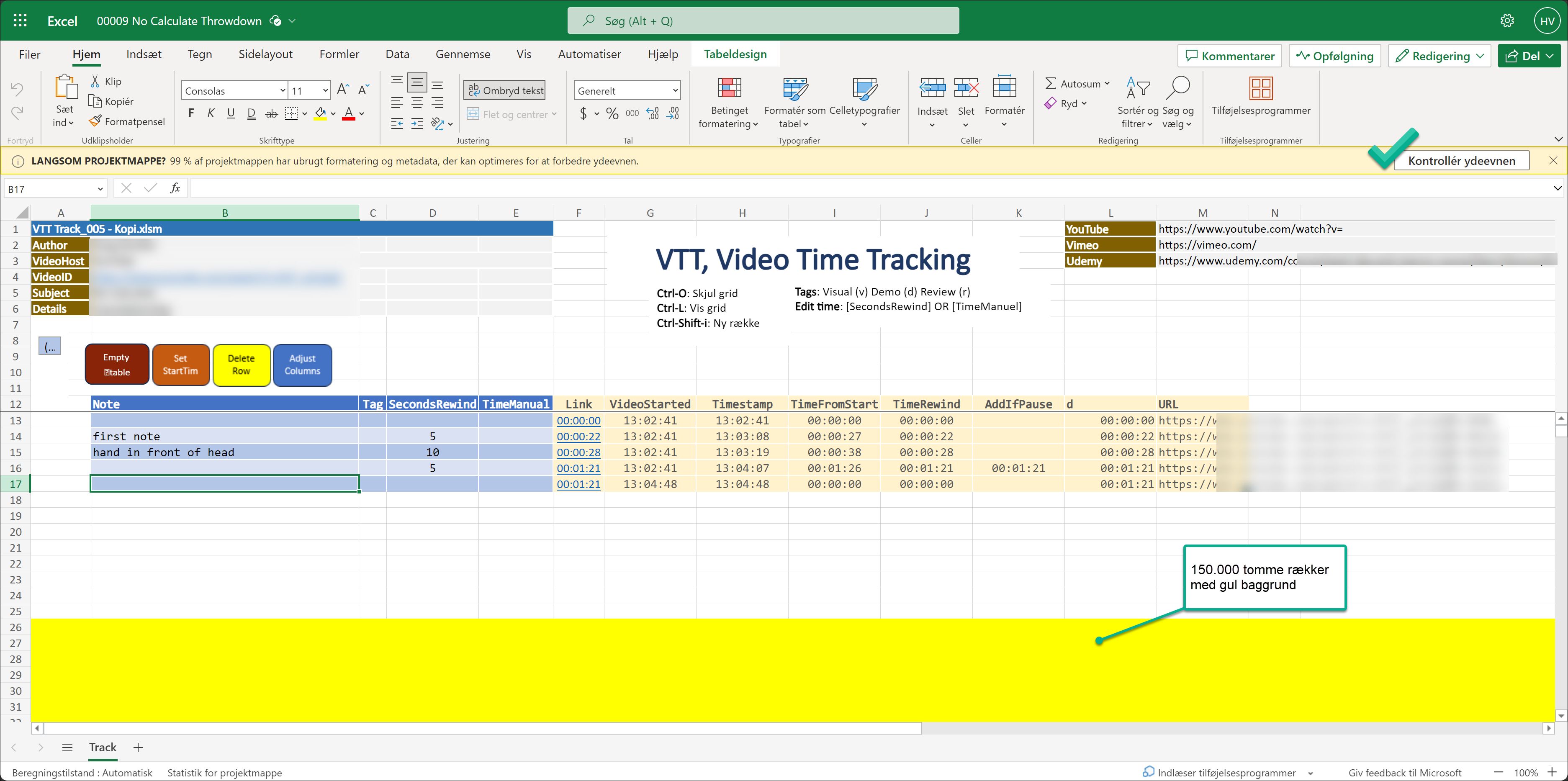Expand the Name Box dropdown at B17
The width and height of the screenshot is (1568, 781).
100,189
